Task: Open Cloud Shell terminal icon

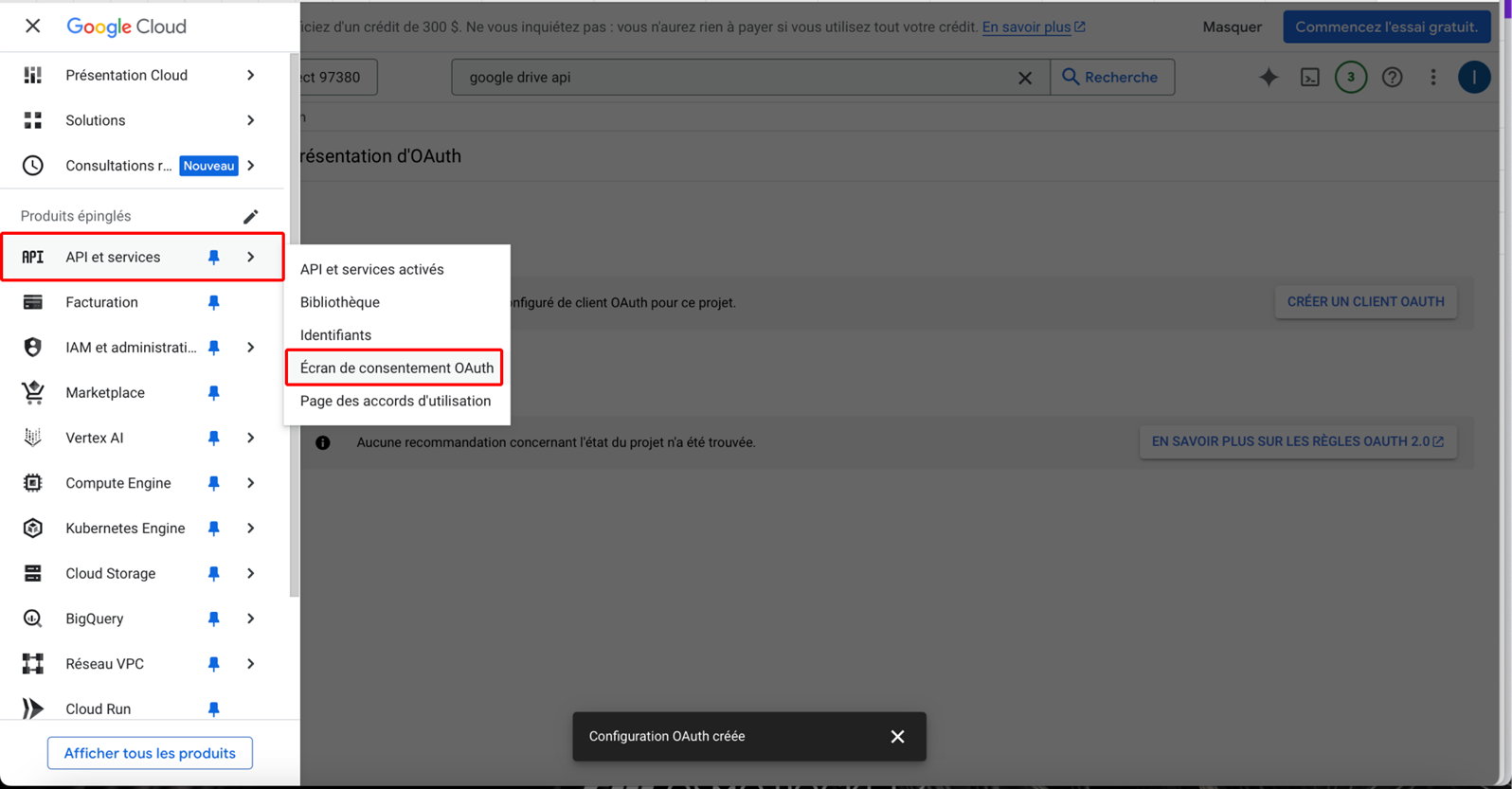Action: 1310,78
